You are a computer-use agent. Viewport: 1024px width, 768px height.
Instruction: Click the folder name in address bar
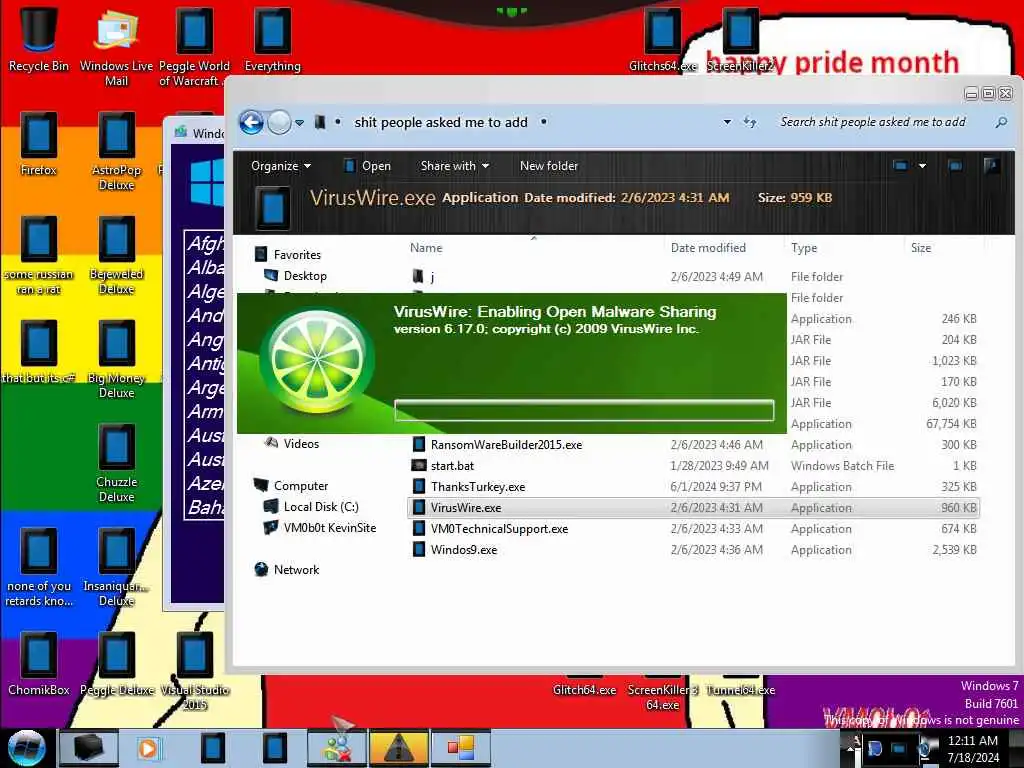click(x=441, y=122)
